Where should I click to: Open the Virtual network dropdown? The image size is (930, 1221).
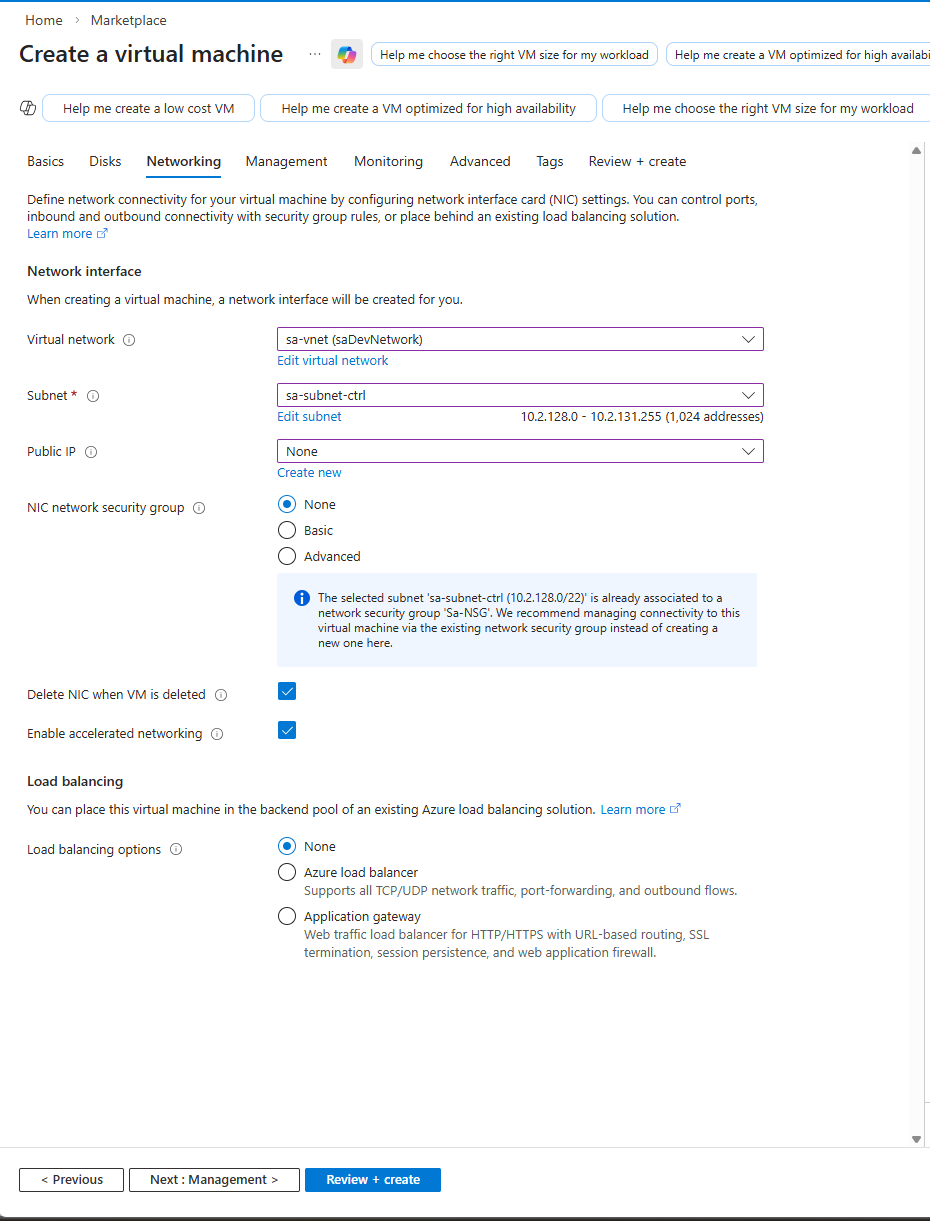click(520, 340)
